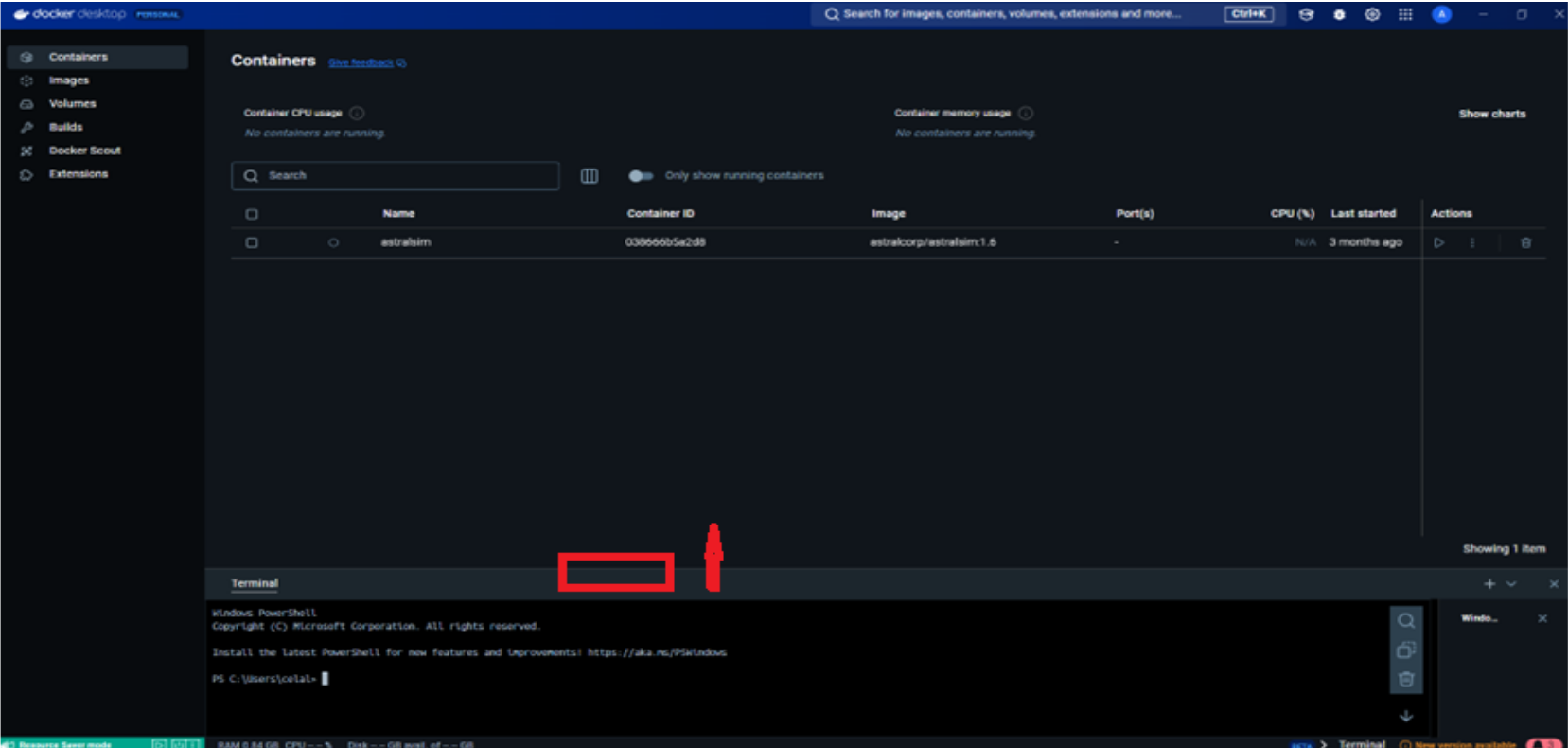Click the PowerShell prompt line in terminal

(271, 679)
